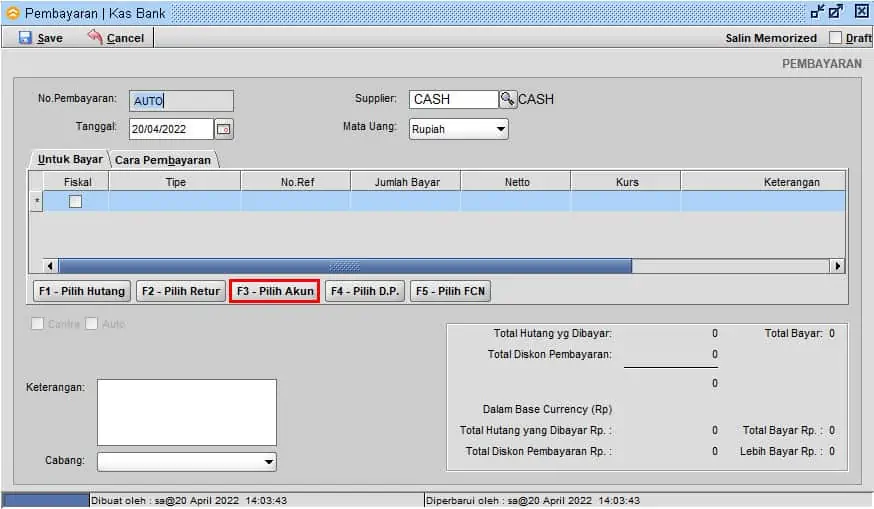Image resolution: width=874 pixels, height=509 pixels.
Task: Toggle the Auto checkbox
Action: coord(91,324)
